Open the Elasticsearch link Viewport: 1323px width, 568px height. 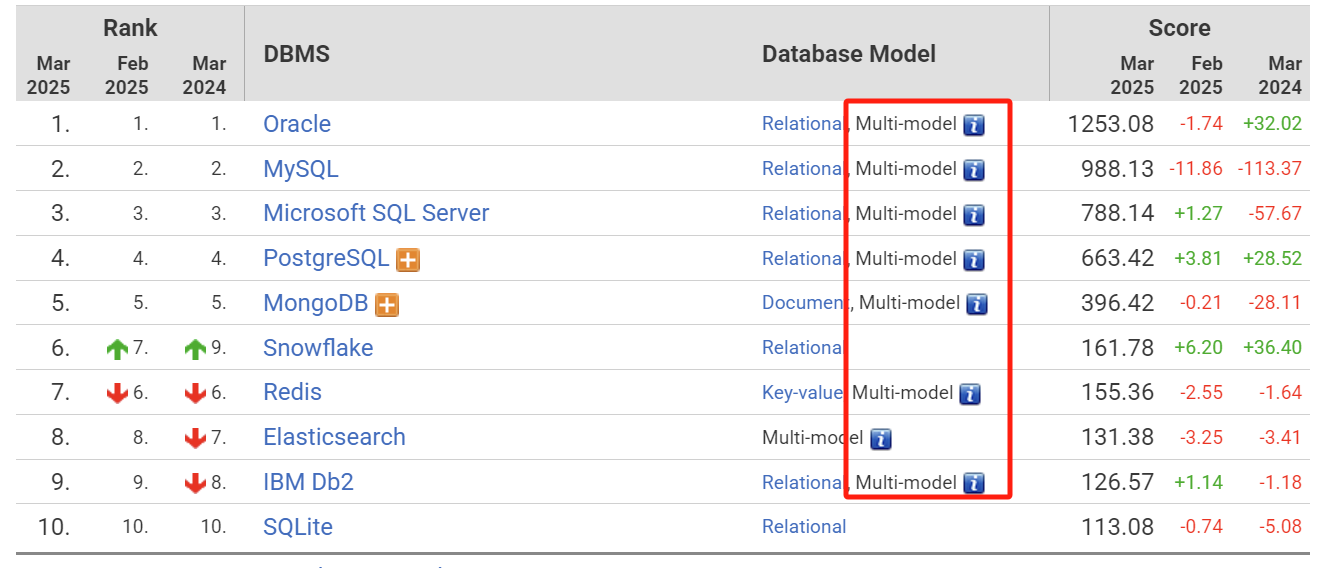click(x=334, y=437)
